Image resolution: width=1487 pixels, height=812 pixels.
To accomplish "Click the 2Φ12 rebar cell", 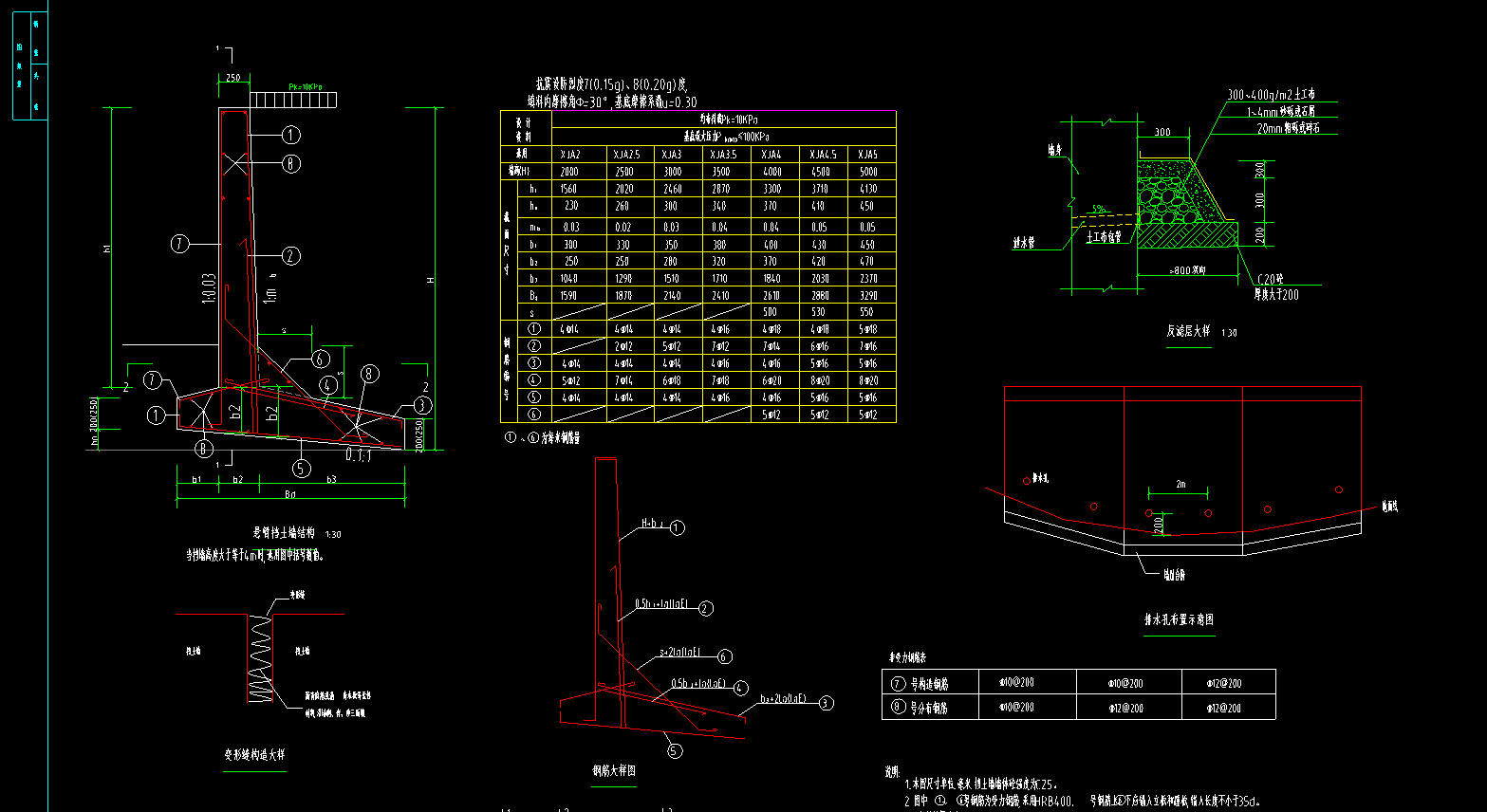I will pyautogui.click(x=626, y=346).
